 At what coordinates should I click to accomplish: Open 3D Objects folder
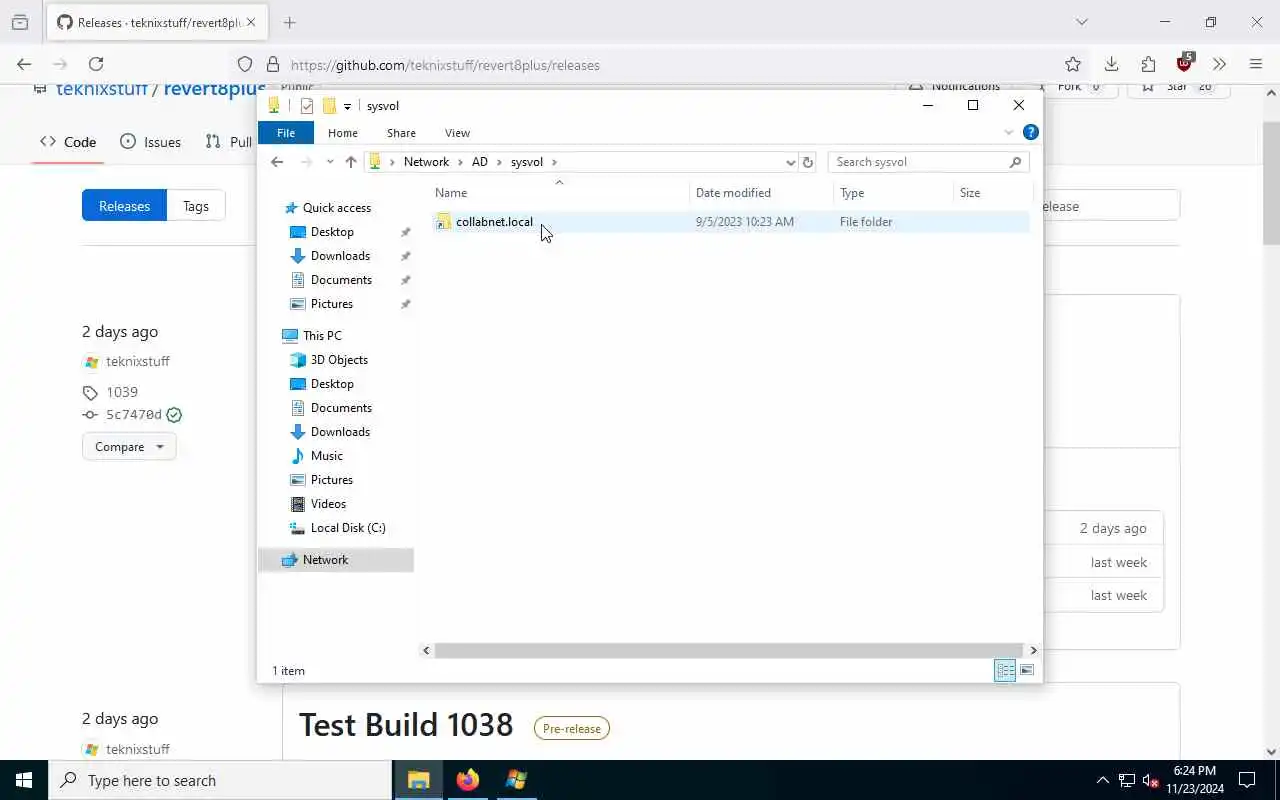[x=339, y=360]
